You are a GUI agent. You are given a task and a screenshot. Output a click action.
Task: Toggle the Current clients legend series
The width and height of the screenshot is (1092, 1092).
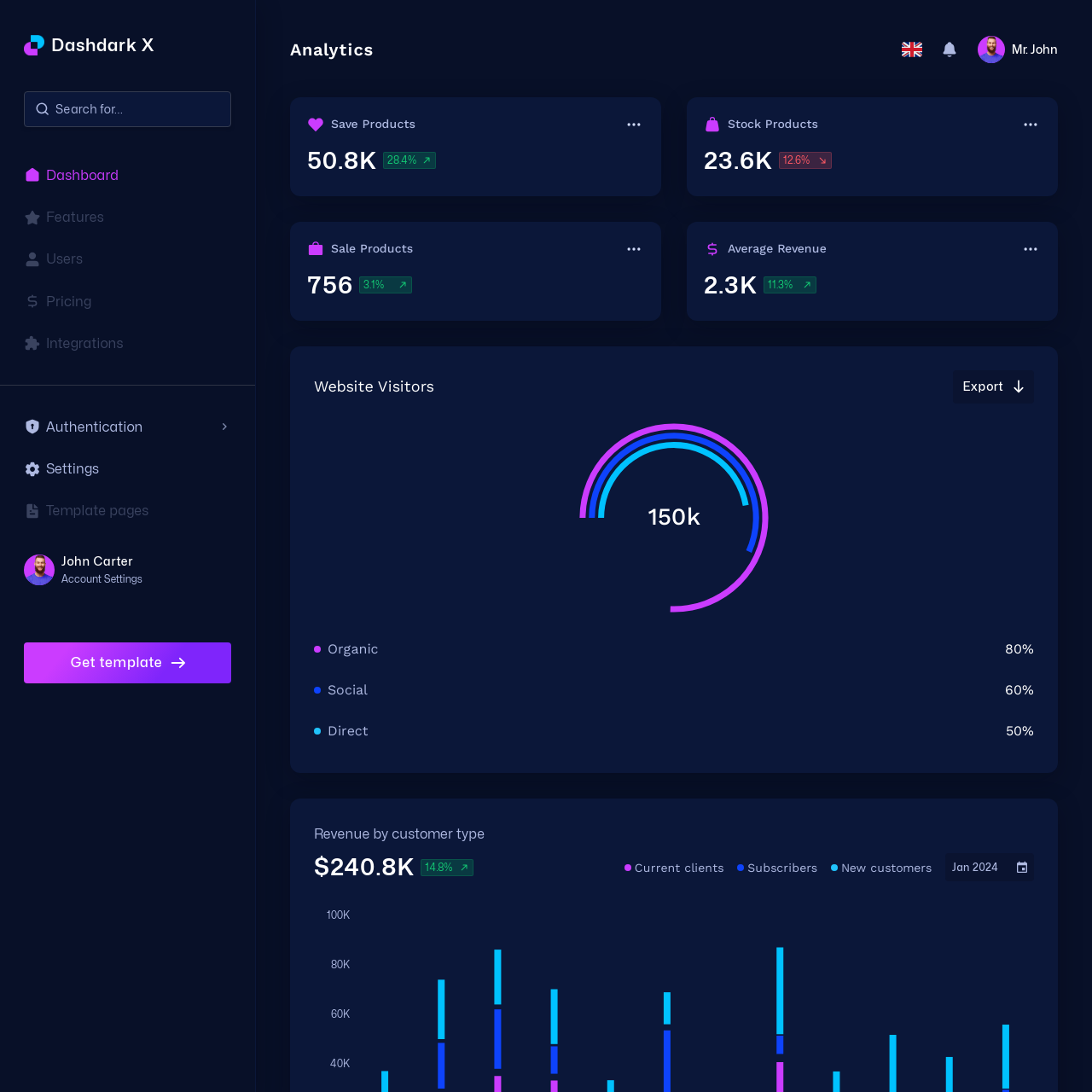674,868
